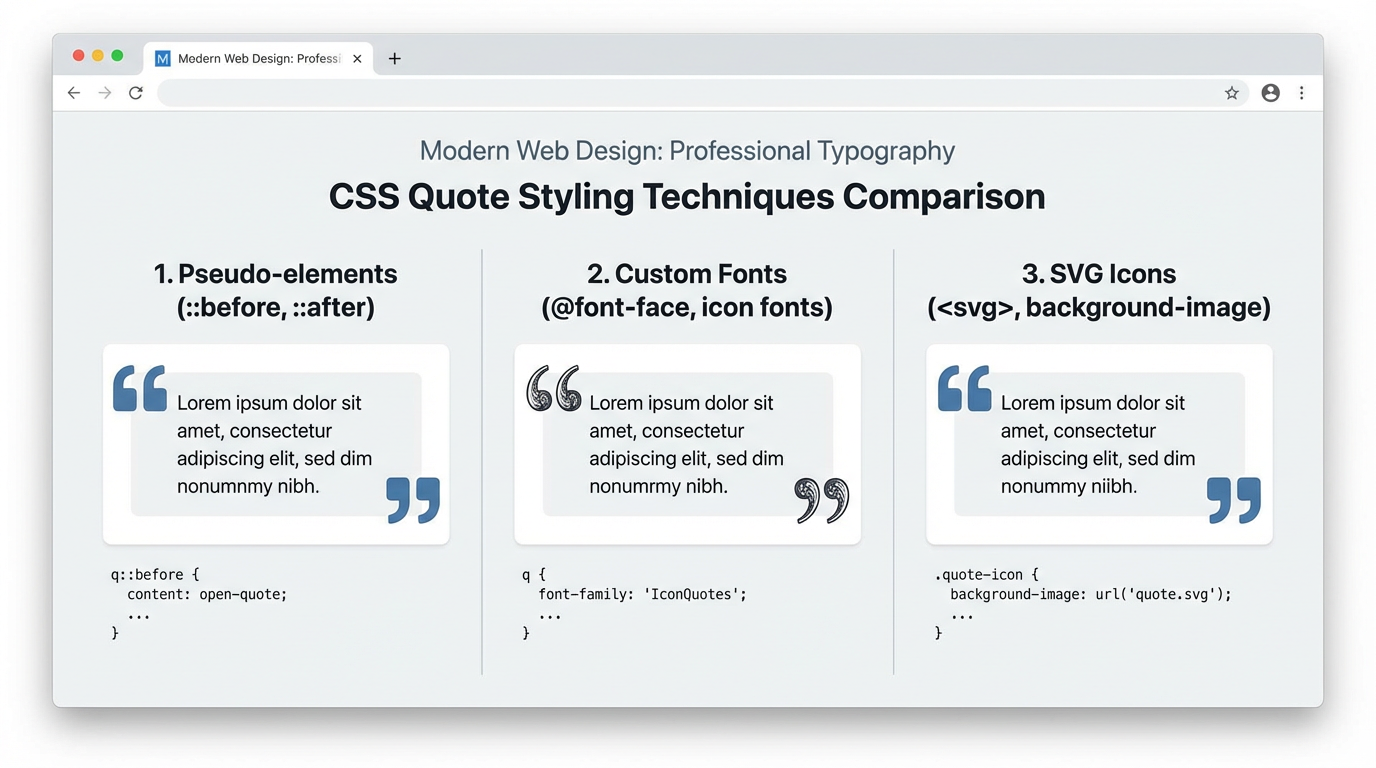Click the CSS Quote Styling Techniques Comparison heading
The height and width of the screenshot is (768, 1376).
pos(687,197)
